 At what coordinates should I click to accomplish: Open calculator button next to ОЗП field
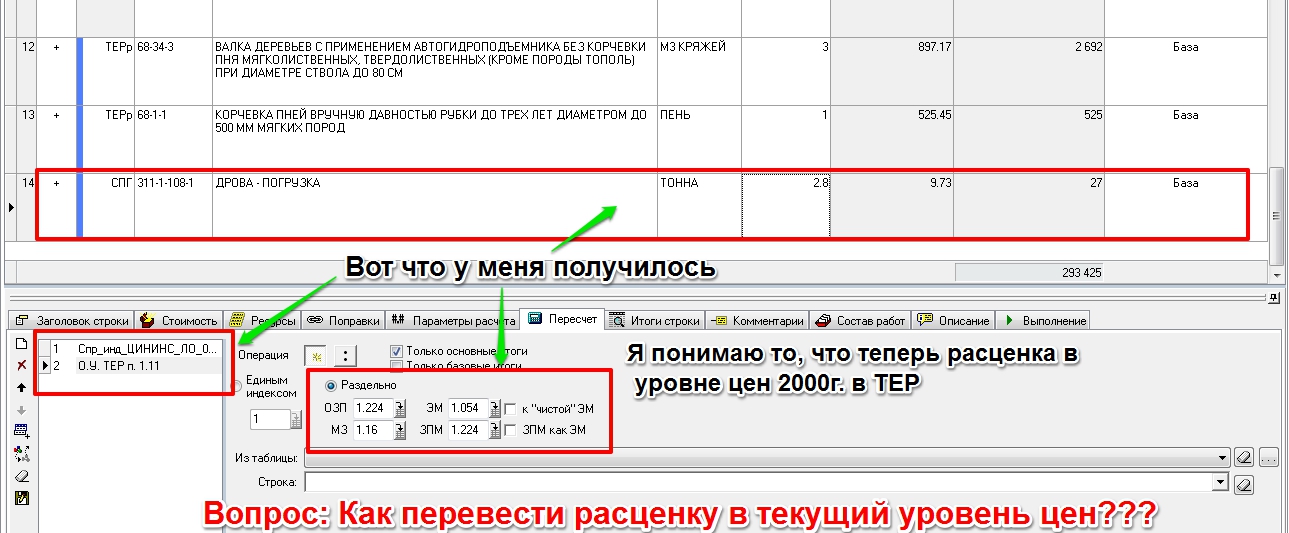click(399, 408)
